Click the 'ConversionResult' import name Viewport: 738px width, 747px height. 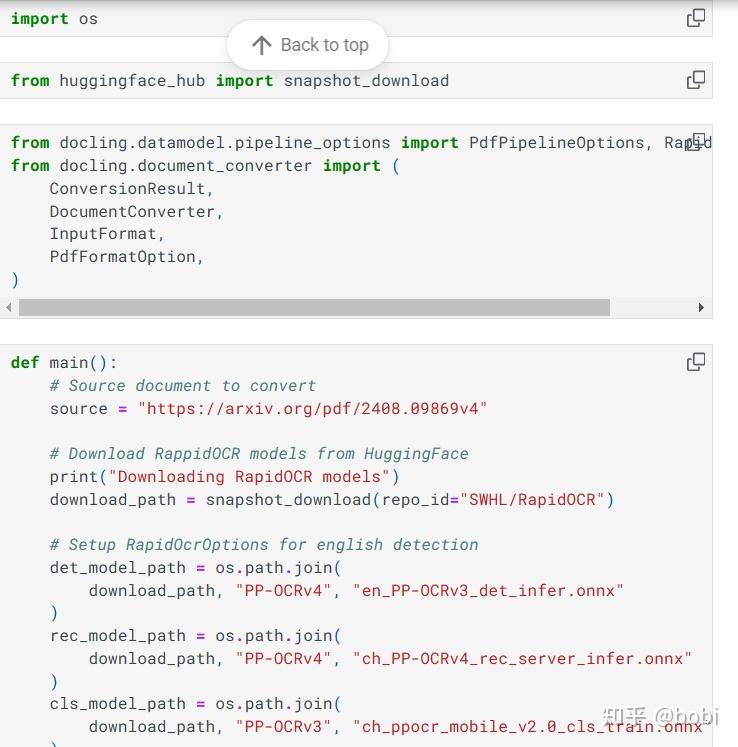click(127, 189)
